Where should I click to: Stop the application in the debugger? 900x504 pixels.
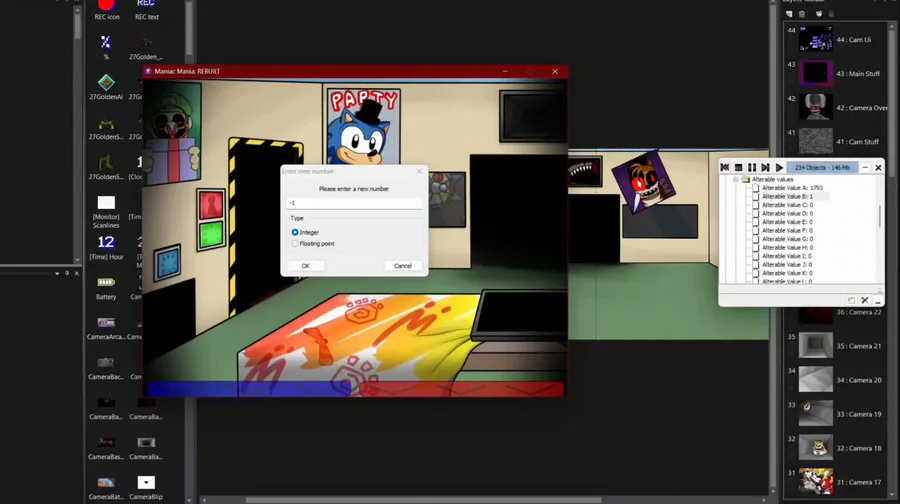pyautogui.click(x=739, y=168)
